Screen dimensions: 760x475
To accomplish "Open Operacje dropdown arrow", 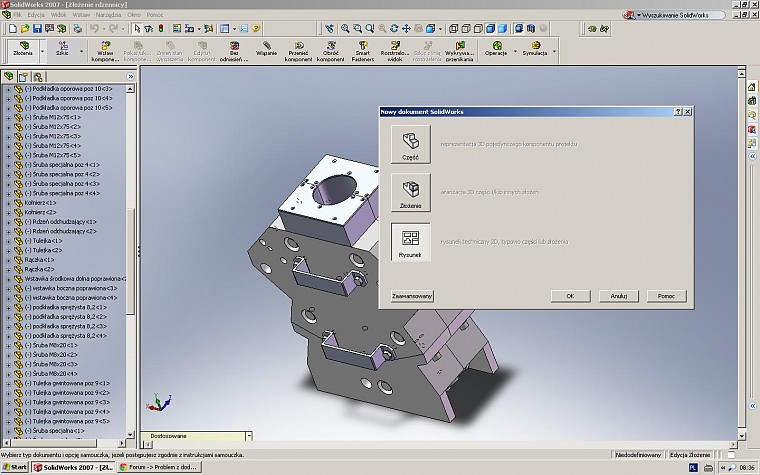I will point(515,51).
